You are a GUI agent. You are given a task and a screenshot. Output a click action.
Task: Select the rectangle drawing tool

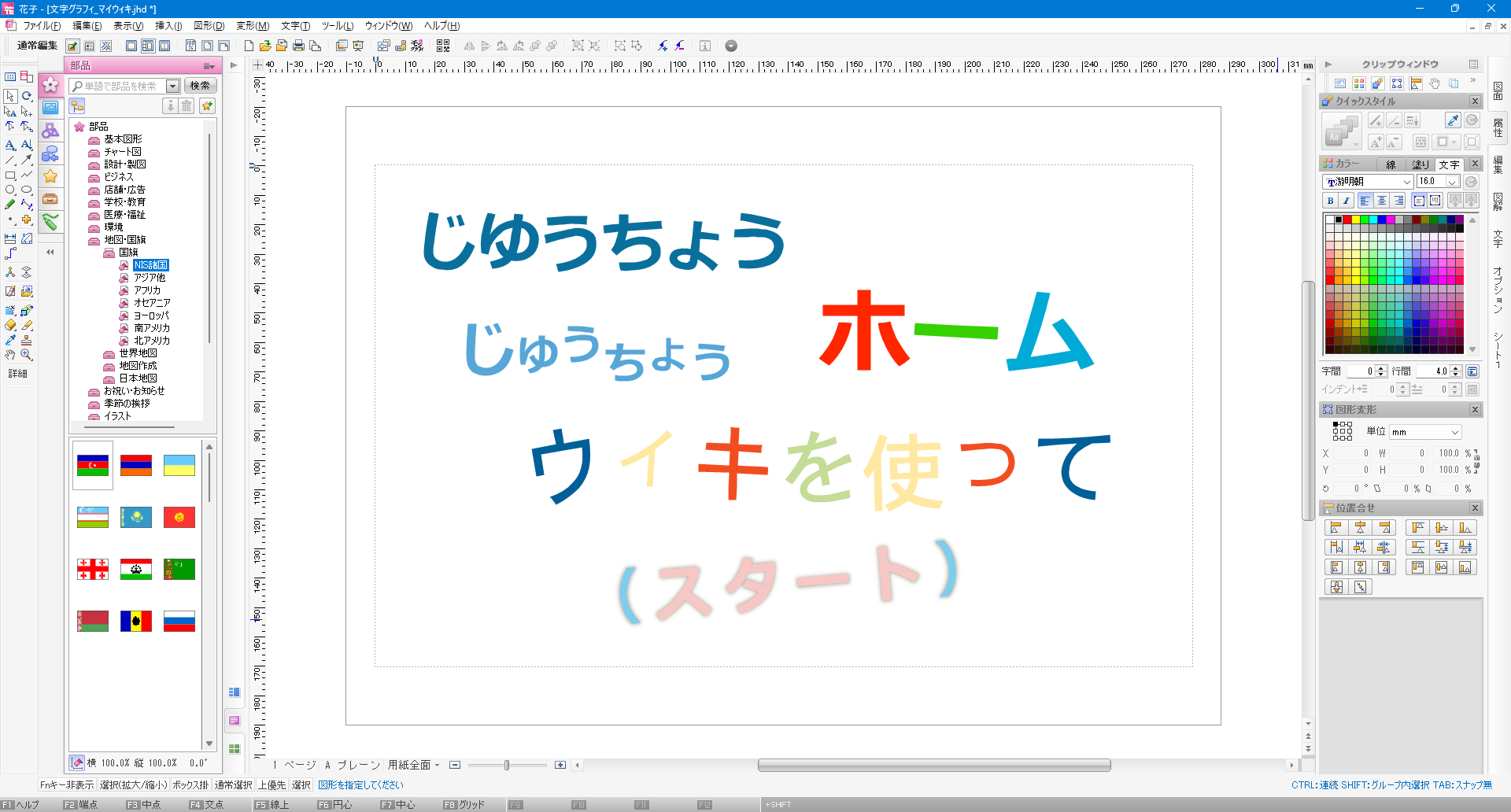coord(10,175)
